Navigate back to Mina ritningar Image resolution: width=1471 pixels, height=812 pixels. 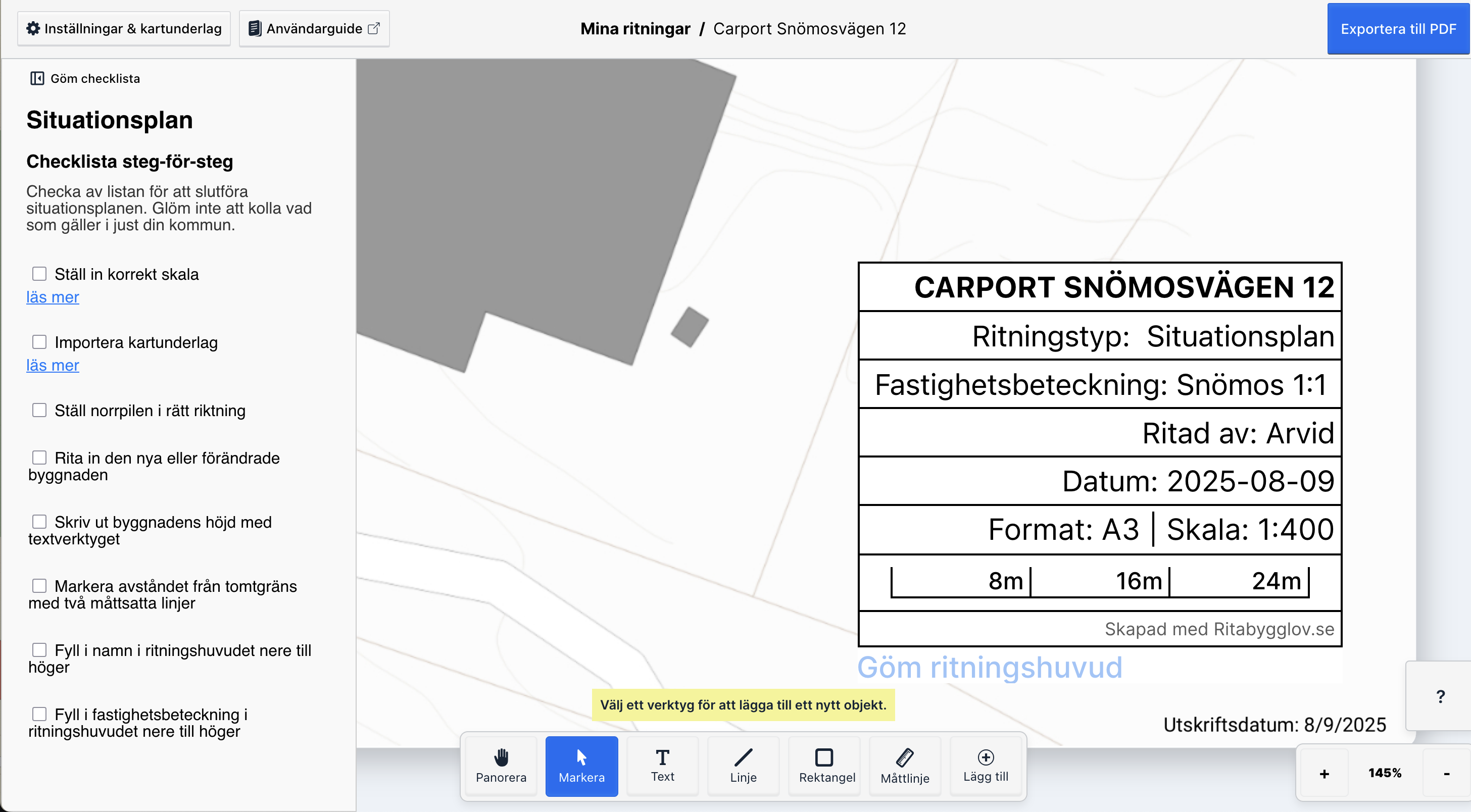[x=635, y=29]
